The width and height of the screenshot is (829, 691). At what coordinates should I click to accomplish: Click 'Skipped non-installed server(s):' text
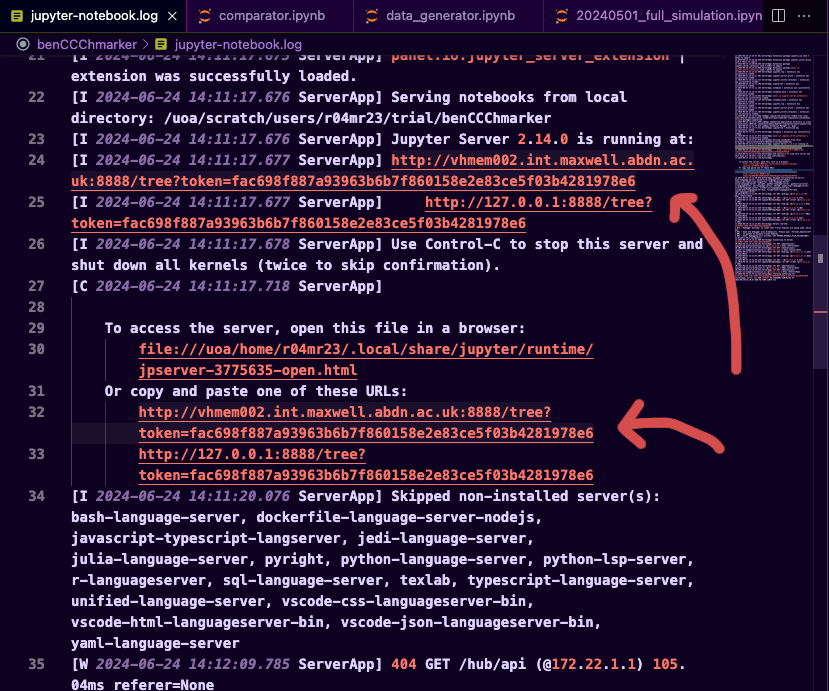pyautogui.click(x=526, y=496)
